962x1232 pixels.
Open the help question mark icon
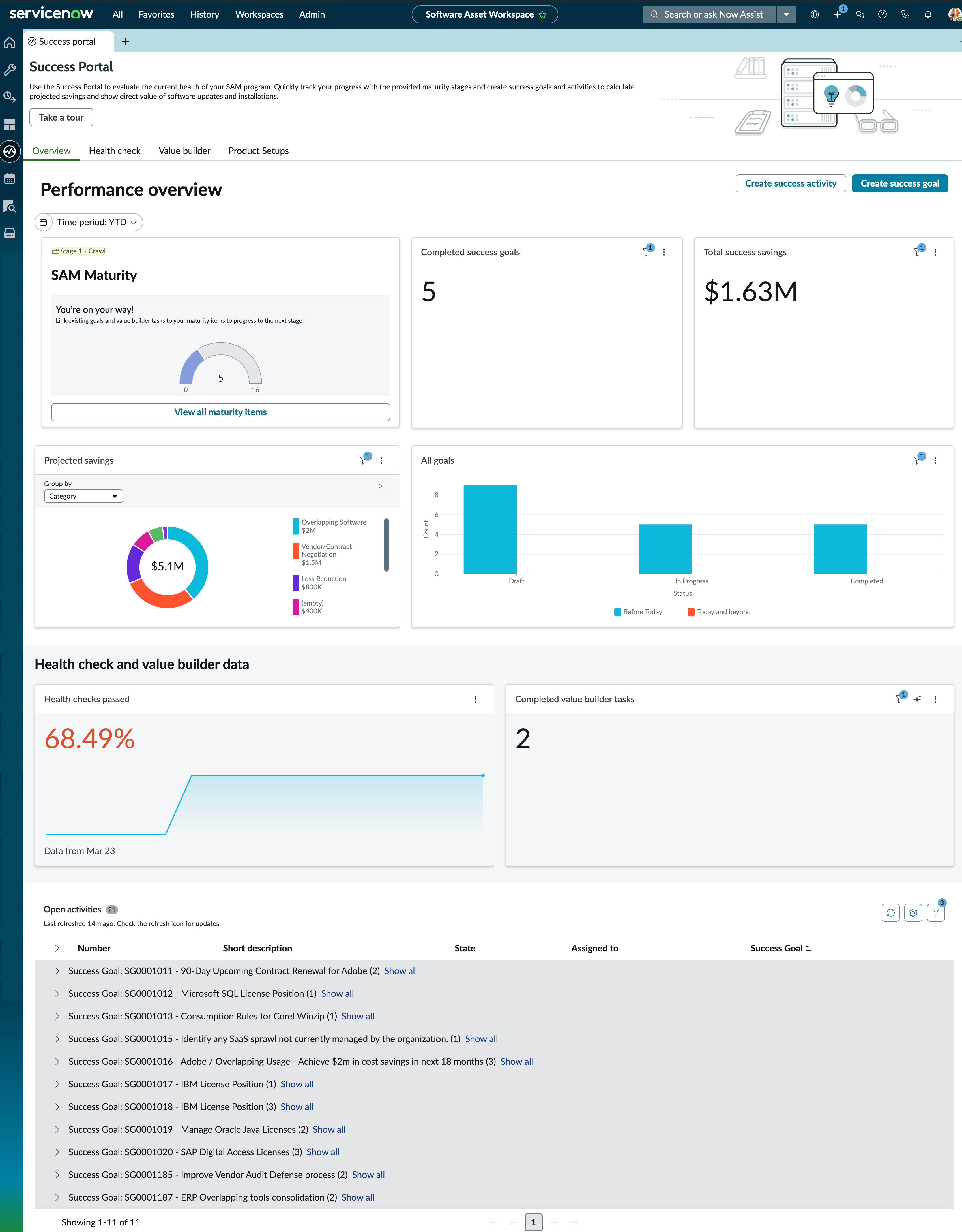(882, 15)
